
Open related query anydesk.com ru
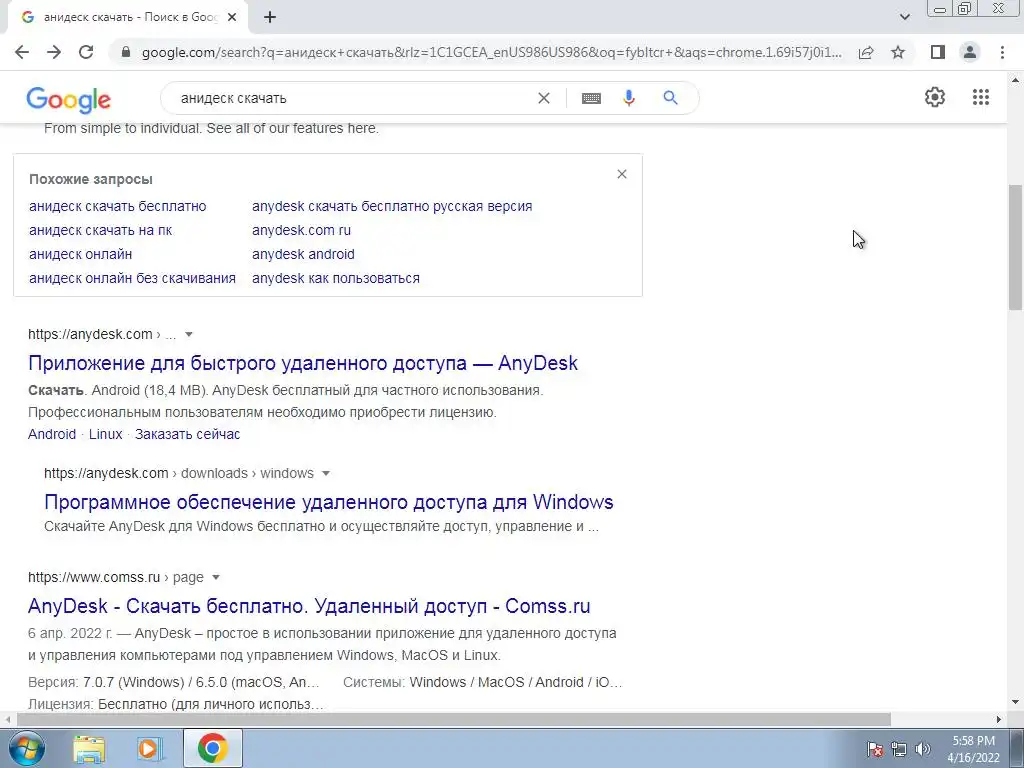pos(301,231)
